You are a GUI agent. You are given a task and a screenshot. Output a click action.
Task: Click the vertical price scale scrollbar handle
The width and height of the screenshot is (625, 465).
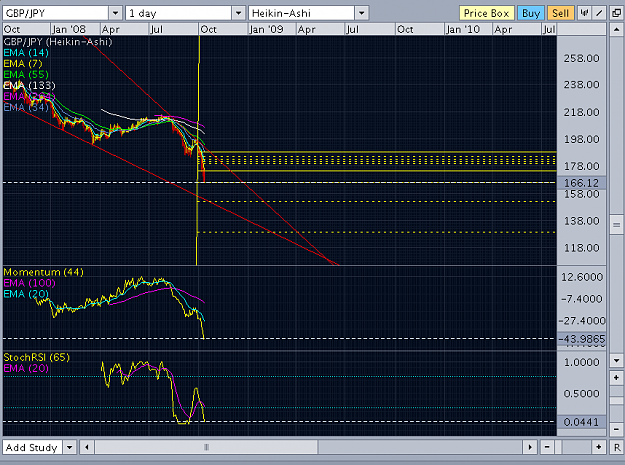click(616, 225)
